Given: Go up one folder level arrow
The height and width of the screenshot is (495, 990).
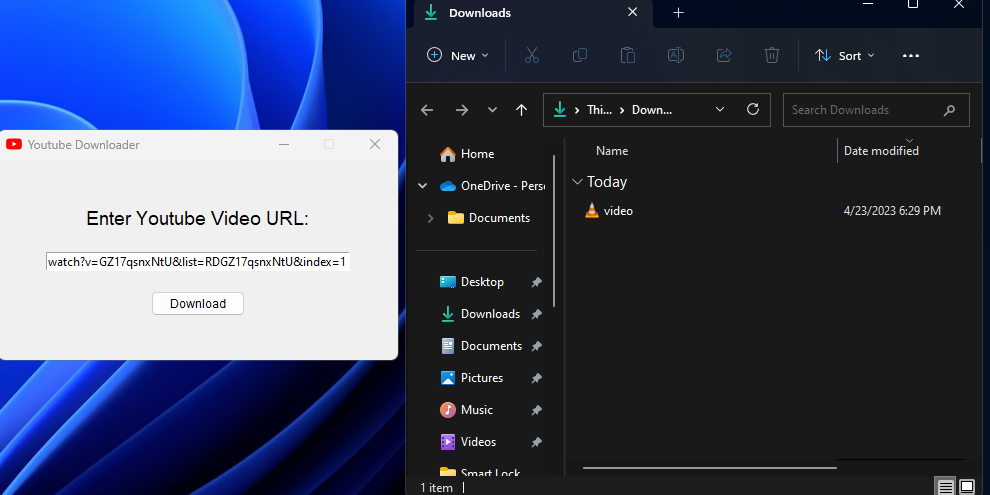Looking at the screenshot, I should pyautogui.click(x=521, y=110).
